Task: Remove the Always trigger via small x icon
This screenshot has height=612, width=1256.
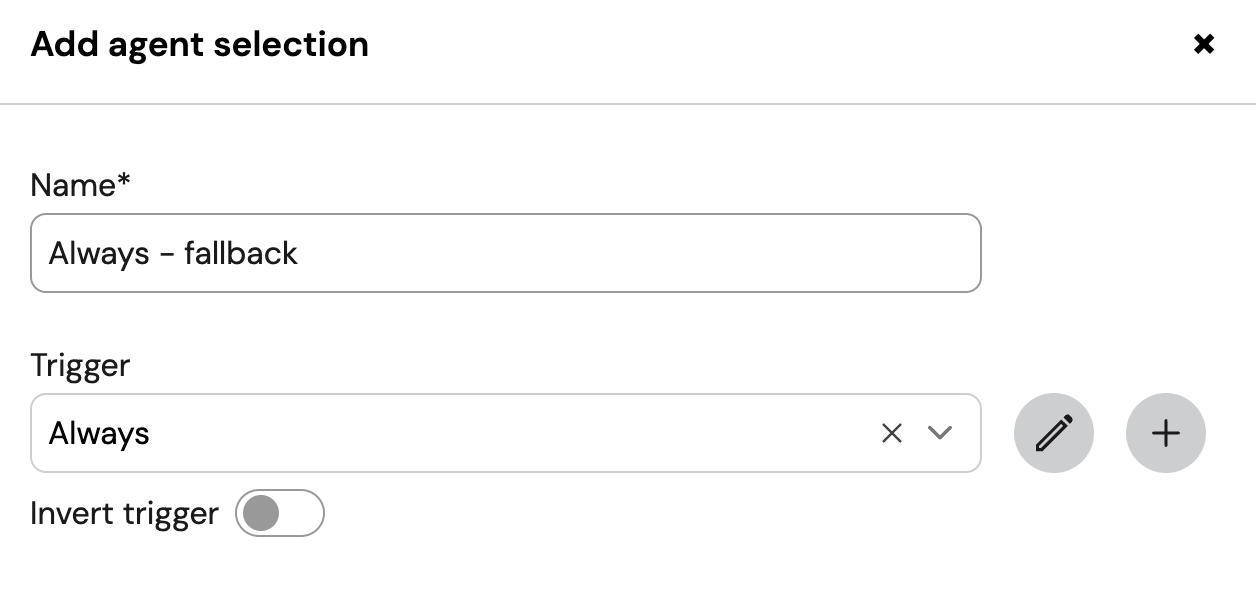Action: pos(892,433)
